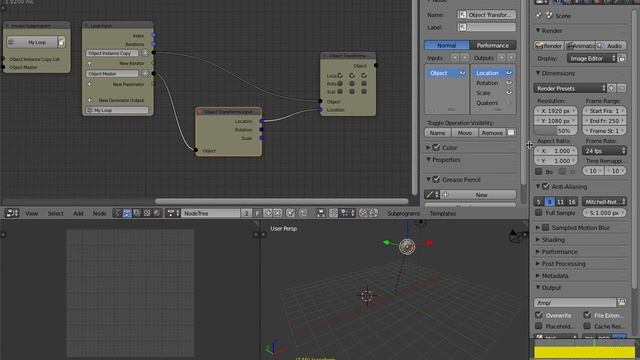Click the New grease pencil button
Image resolution: width=640 pixels, height=360 pixels.
[478, 195]
